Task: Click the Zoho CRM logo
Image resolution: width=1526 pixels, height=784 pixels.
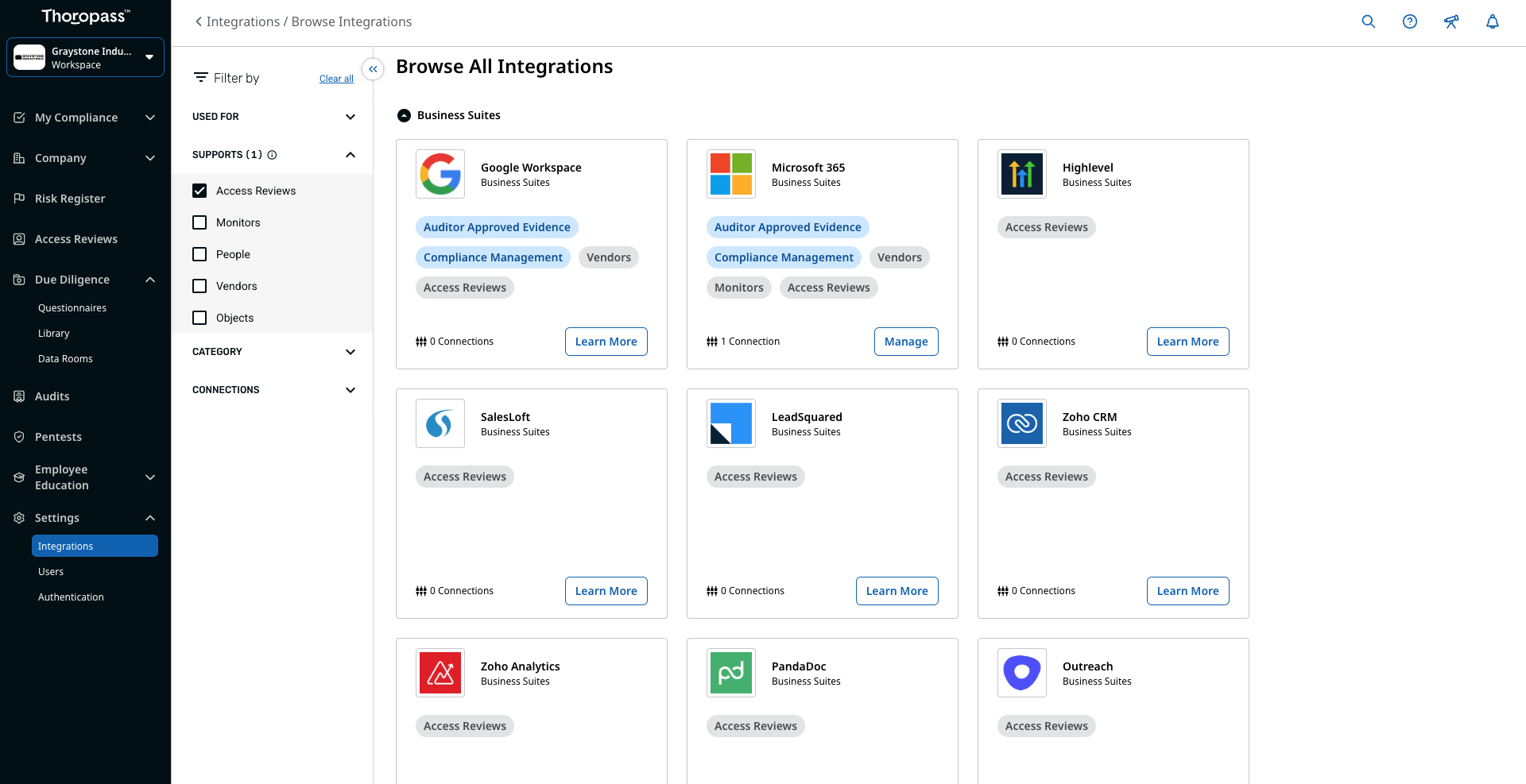Action: pyautogui.click(x=1022, y=423)
